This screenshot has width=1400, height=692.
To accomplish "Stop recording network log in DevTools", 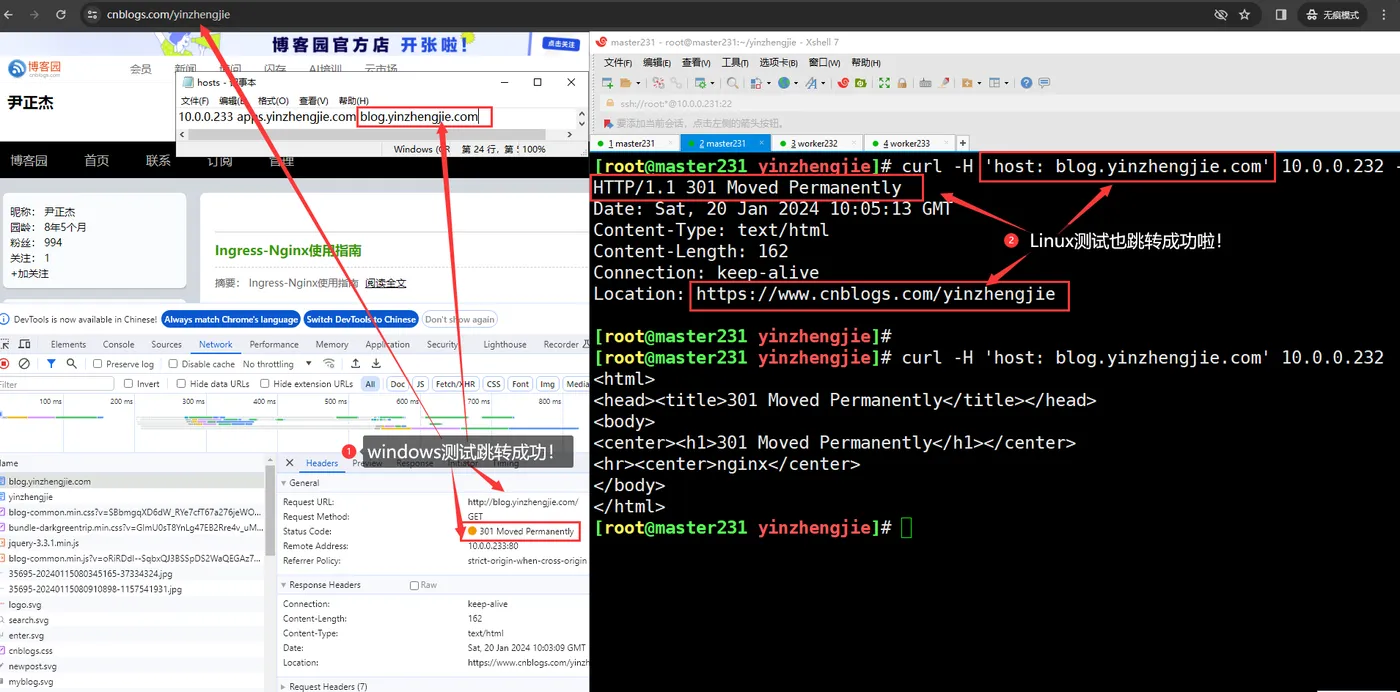I will coord(5,364).
